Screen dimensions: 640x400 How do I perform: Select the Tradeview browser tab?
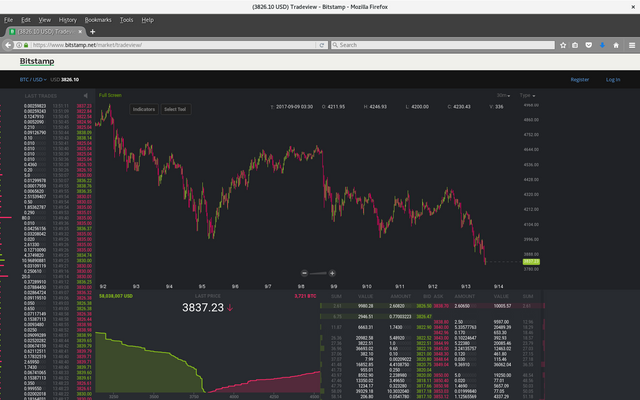pos(46,31)
